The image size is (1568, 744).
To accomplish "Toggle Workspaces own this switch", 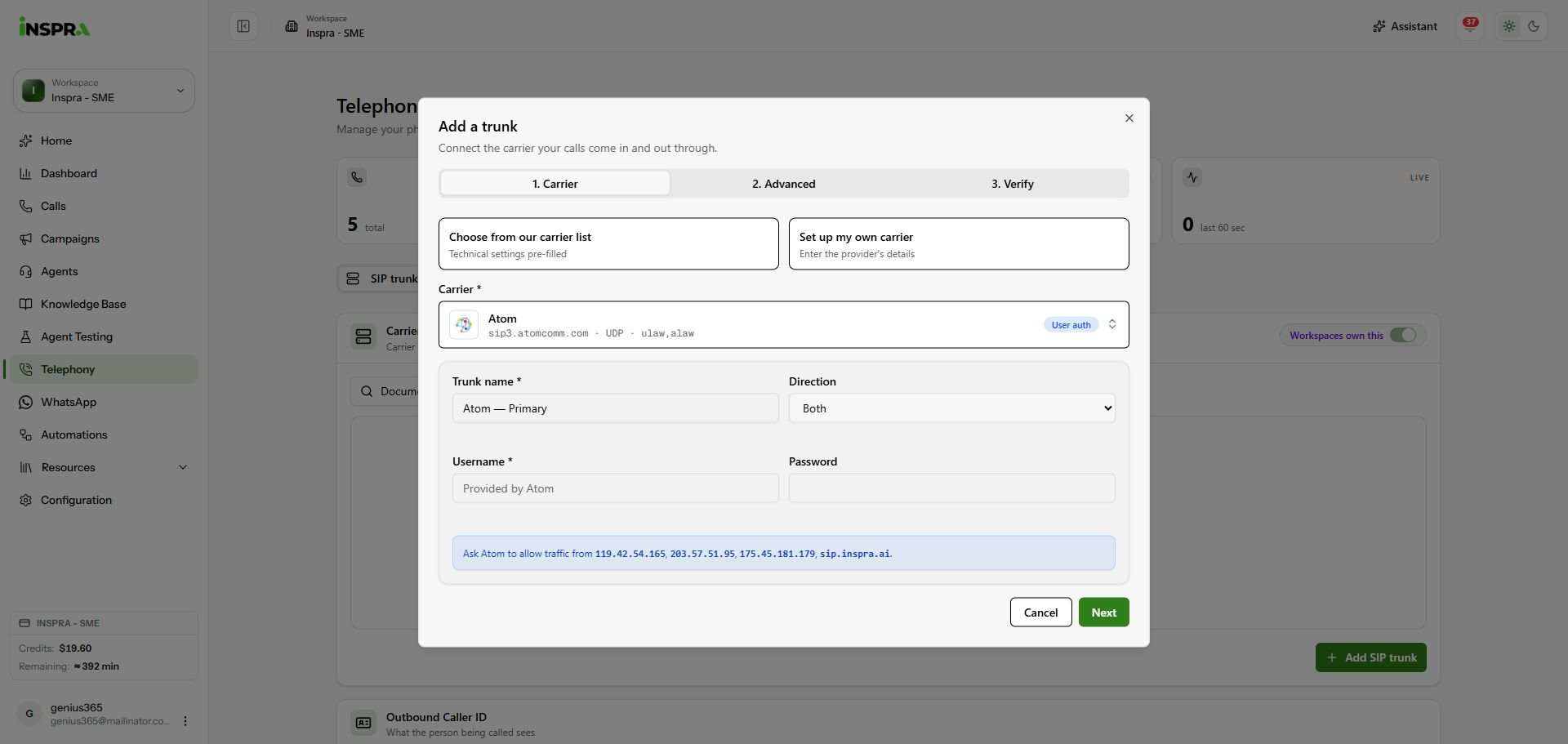I will click(x=1403, y=335).
